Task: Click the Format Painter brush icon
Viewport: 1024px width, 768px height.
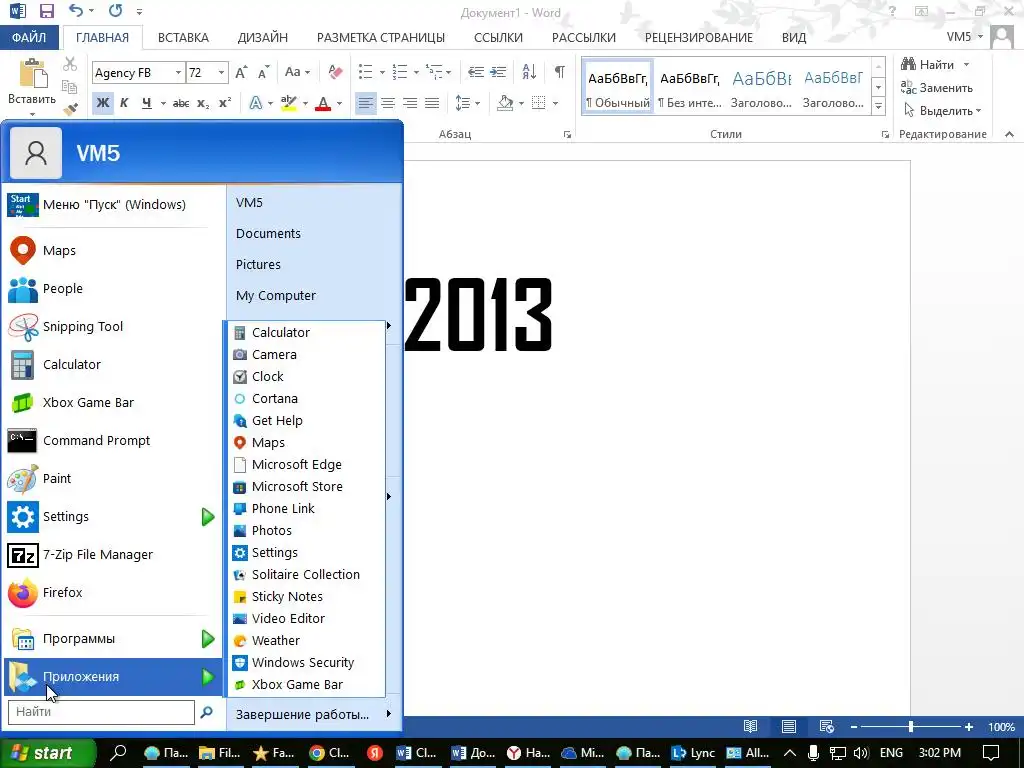Action: 71,109
